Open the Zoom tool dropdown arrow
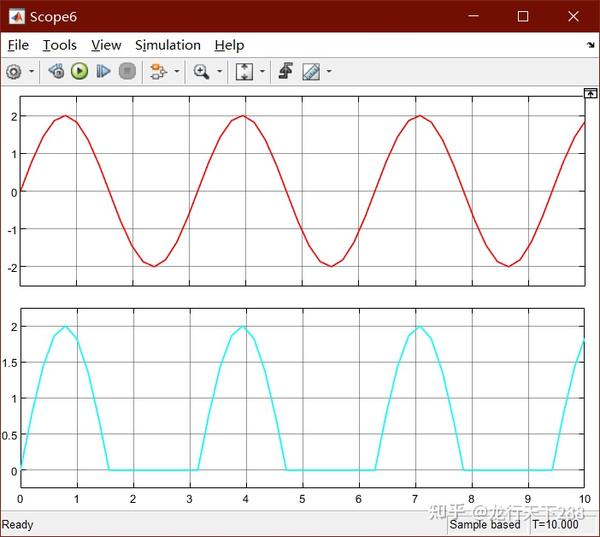The height and width of the screenshot is (537, 600). point(220,71)
